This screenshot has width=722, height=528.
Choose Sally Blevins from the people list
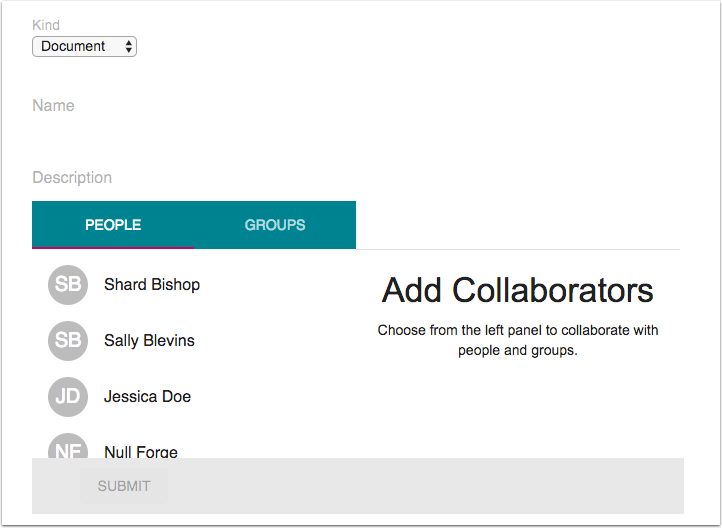[x=149, y=341]
